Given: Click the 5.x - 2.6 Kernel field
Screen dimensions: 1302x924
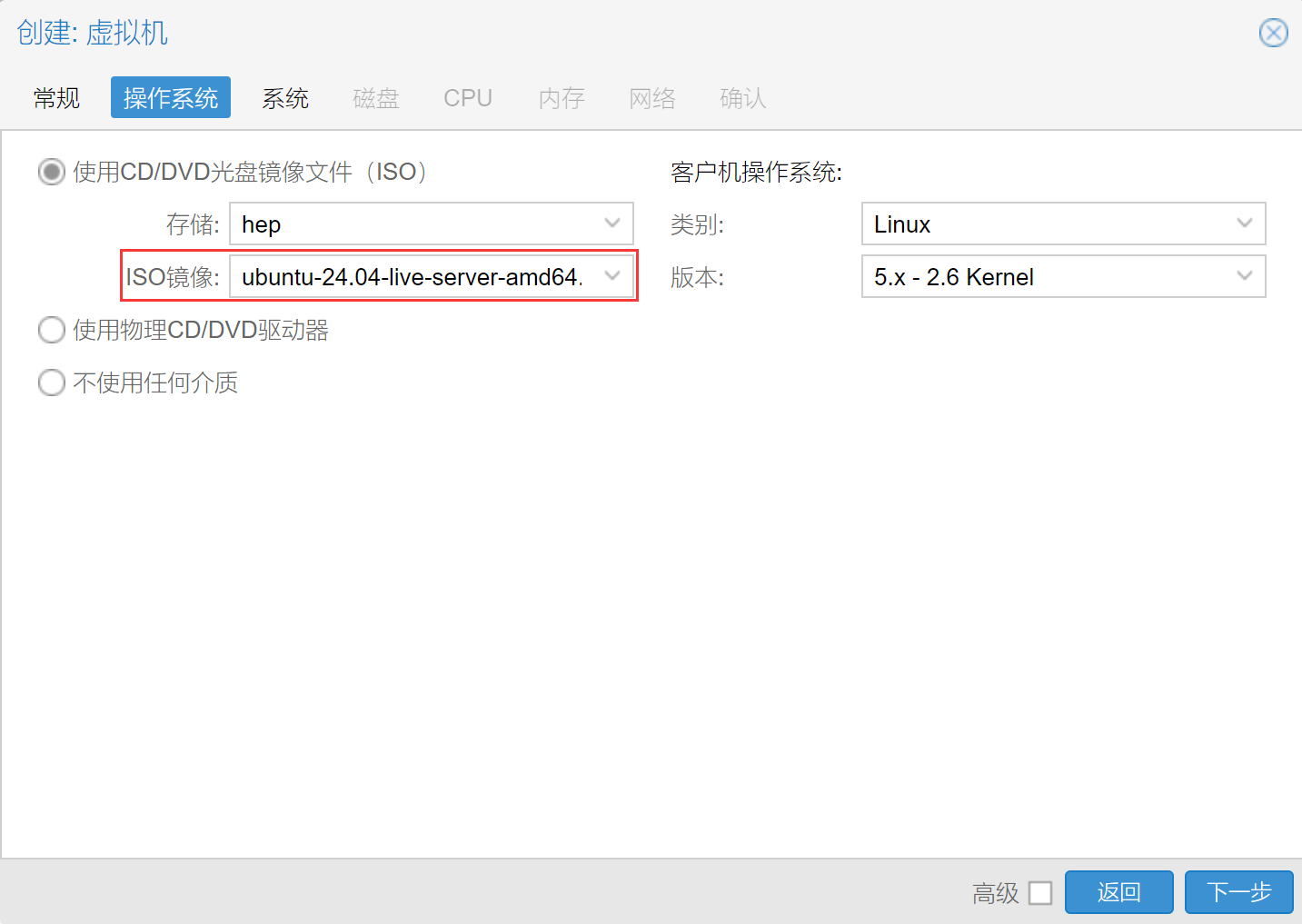Looking at the screenshot, I should coord(1045,277).
